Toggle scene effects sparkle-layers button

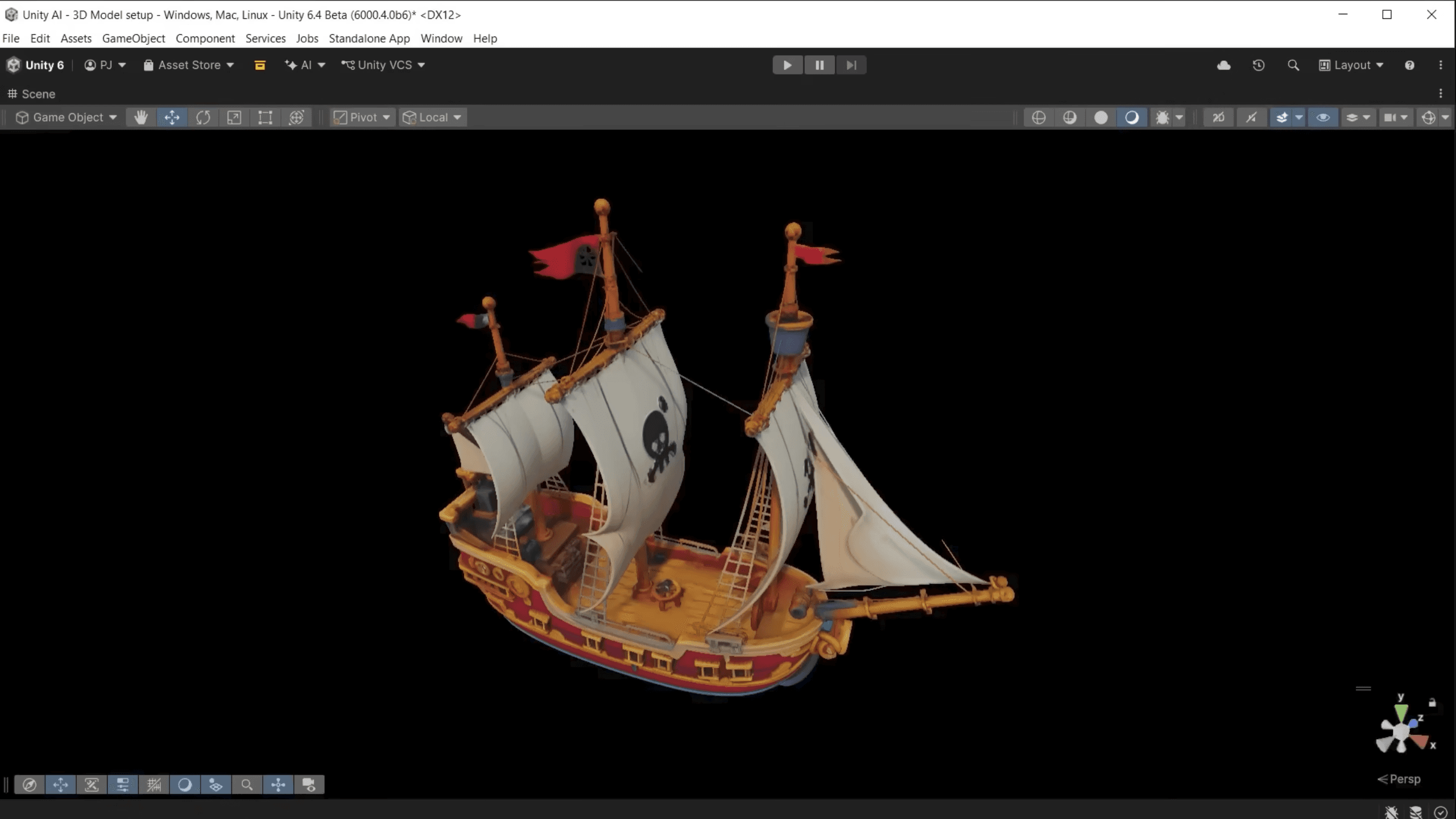point(1282,117)
